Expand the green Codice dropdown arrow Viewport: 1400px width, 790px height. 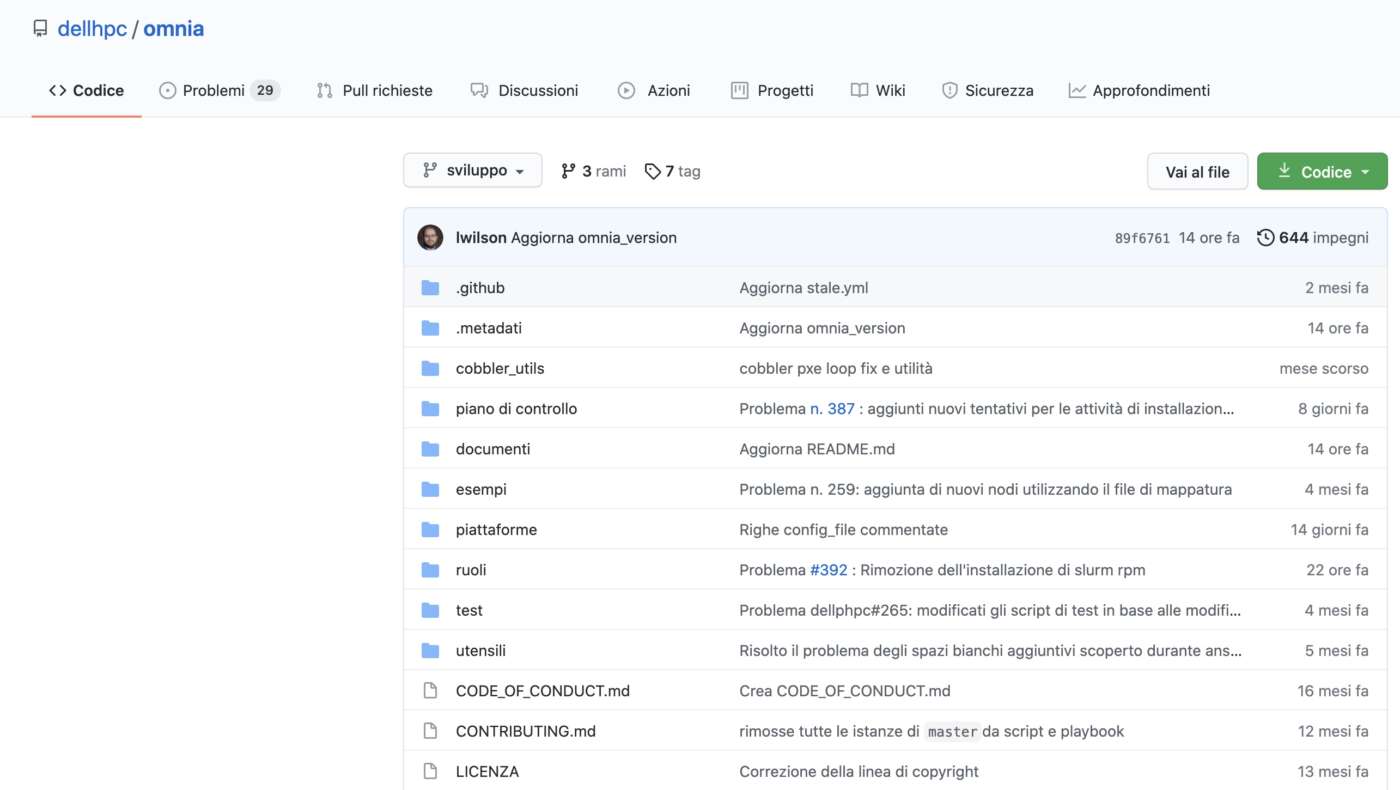[x=1365, y=172]
